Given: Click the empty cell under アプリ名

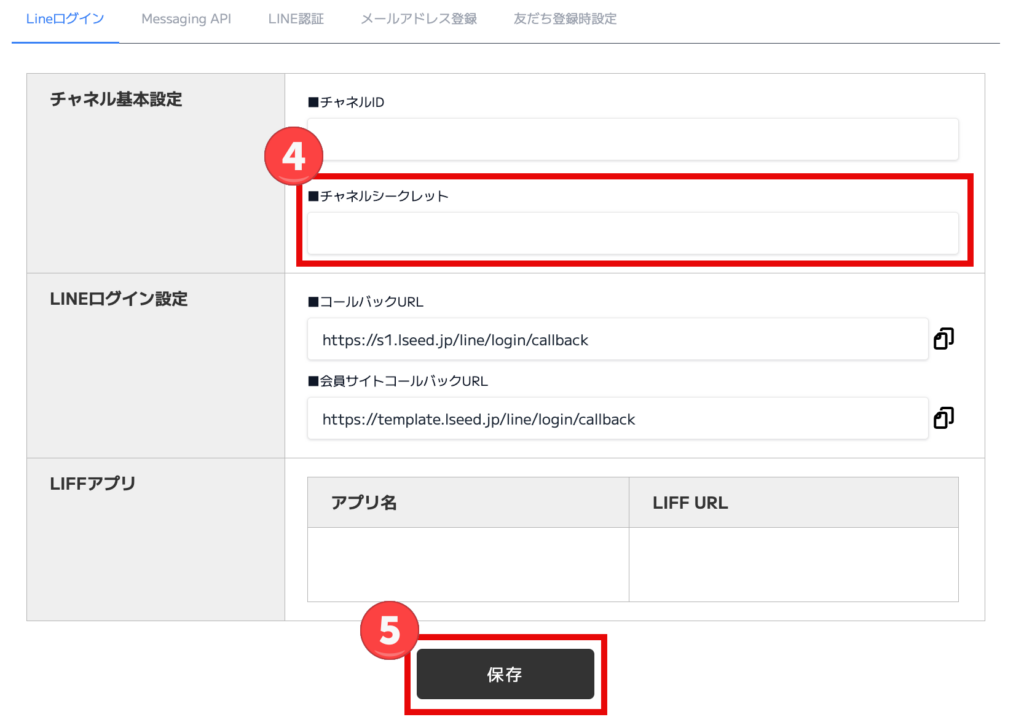Looking at the screenshot, I should click(468, 564).
